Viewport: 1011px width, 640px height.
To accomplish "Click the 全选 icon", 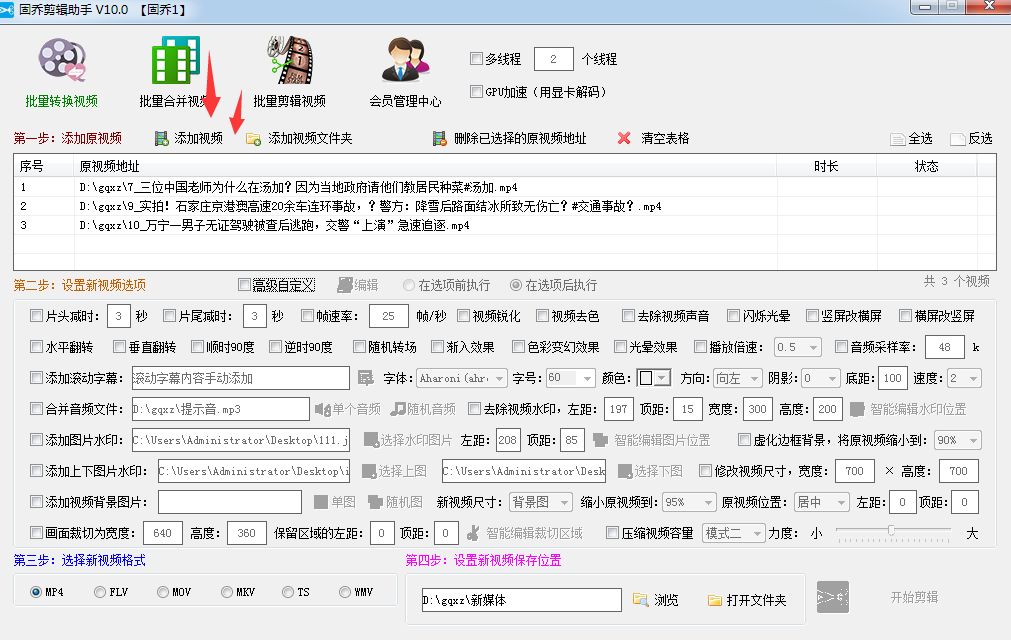I will (x=898, y=139).
